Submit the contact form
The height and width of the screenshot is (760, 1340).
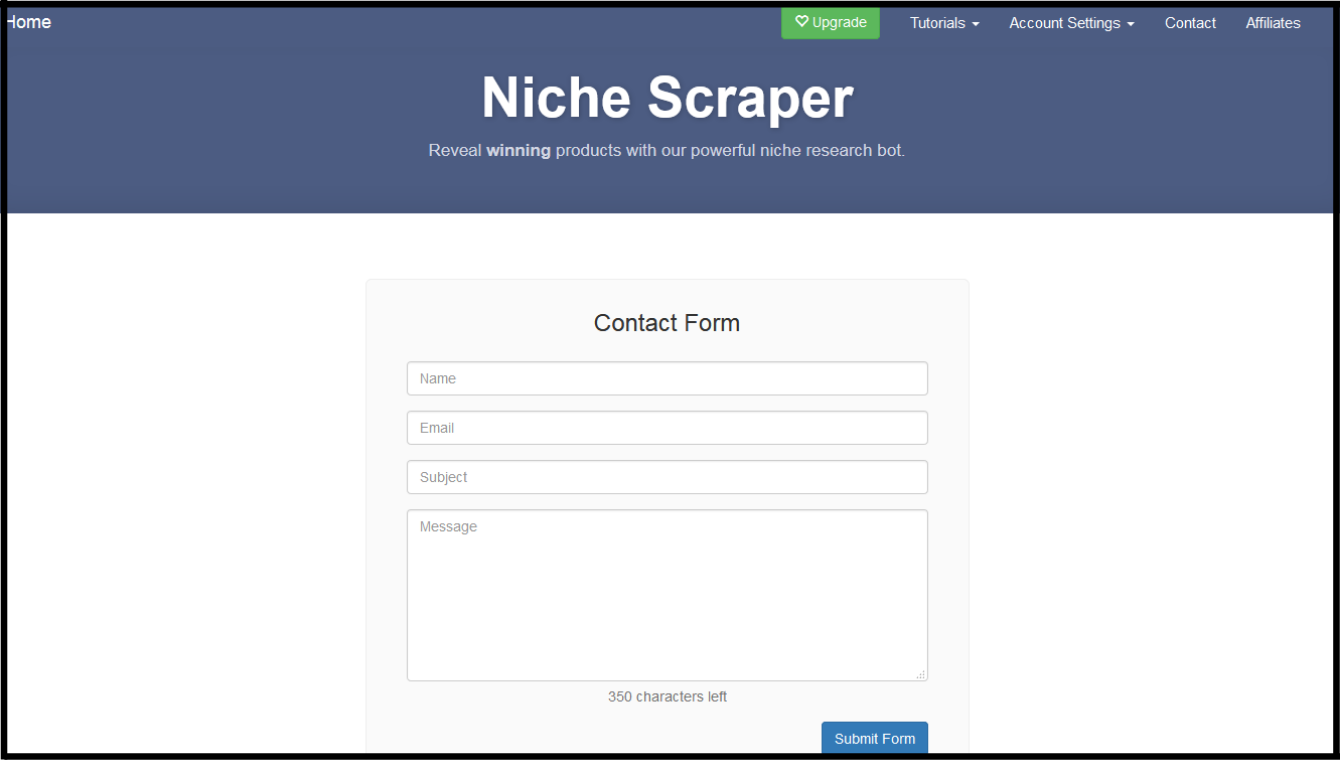tap(875, 738)
